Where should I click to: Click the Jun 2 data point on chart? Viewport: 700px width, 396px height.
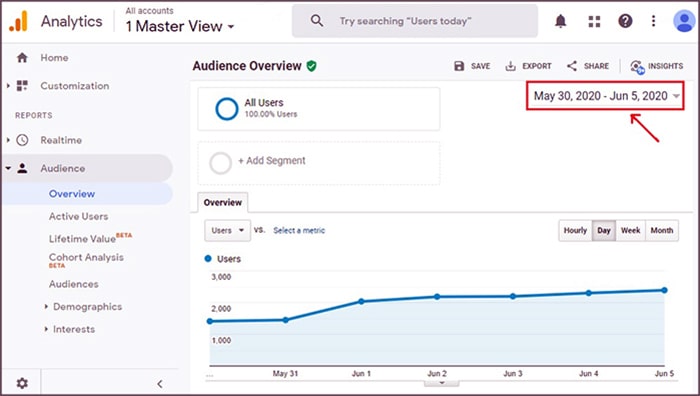tap(437, 296)
